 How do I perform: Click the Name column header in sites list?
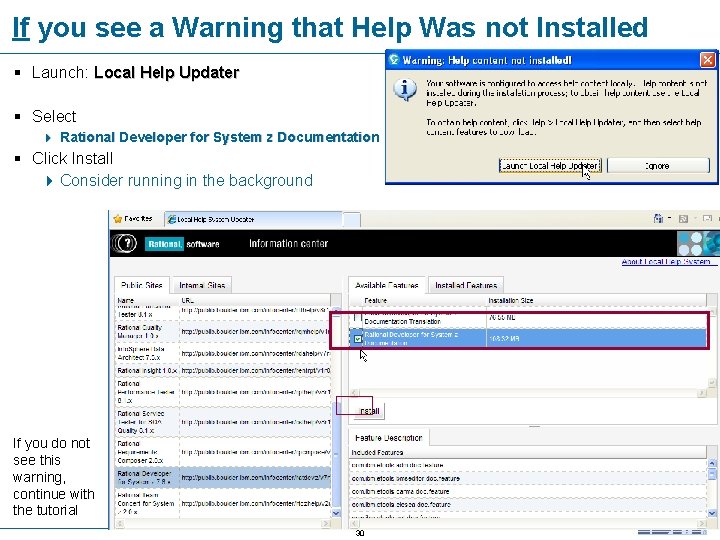click(147, 300)
